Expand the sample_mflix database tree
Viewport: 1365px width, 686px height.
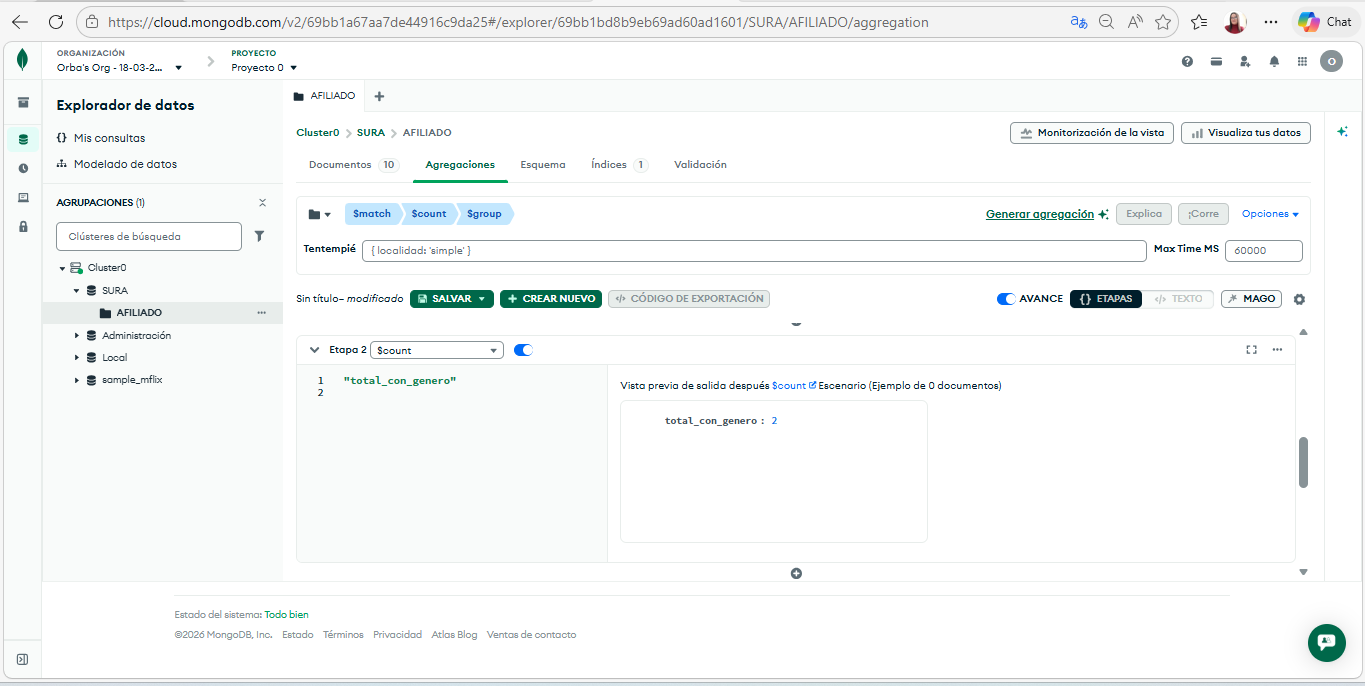(77, 380)
